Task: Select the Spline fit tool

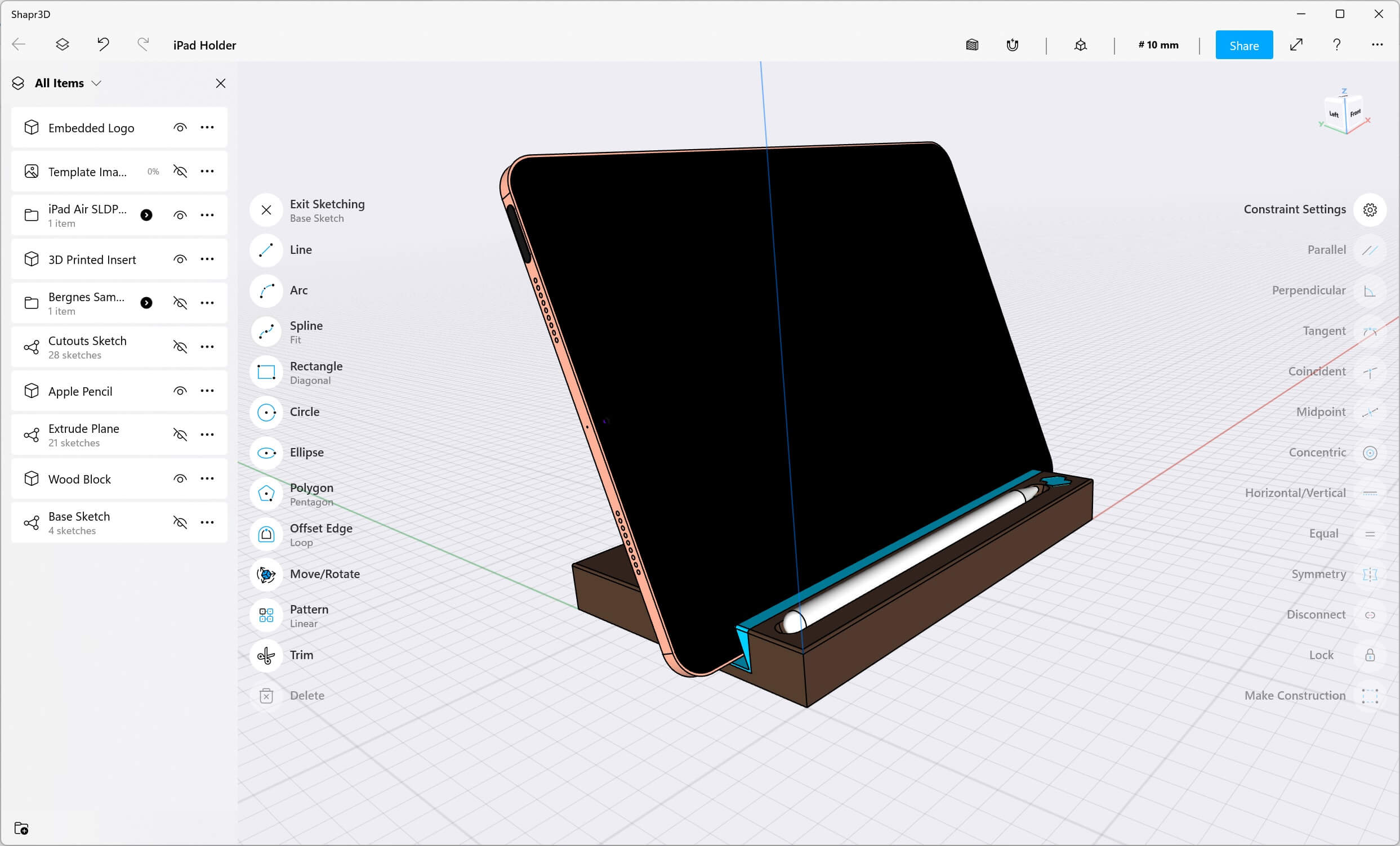Action: [x=266, y=330]
